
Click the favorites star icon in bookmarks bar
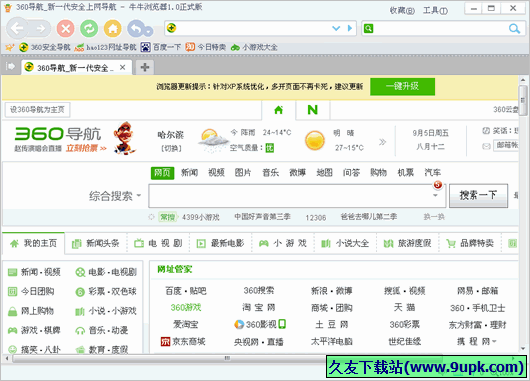coord(9,47)
